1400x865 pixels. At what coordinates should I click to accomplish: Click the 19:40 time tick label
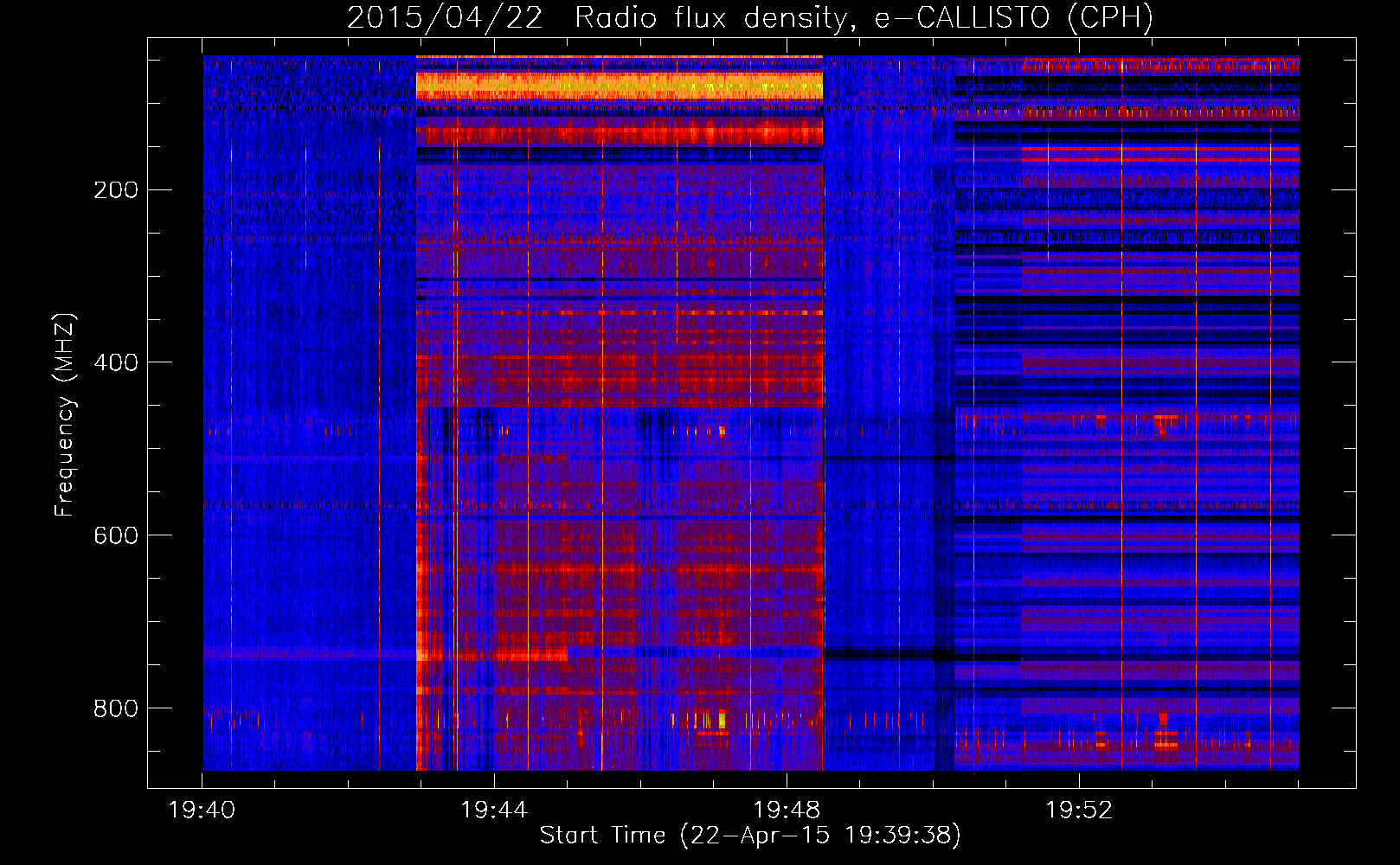[202, 810]
